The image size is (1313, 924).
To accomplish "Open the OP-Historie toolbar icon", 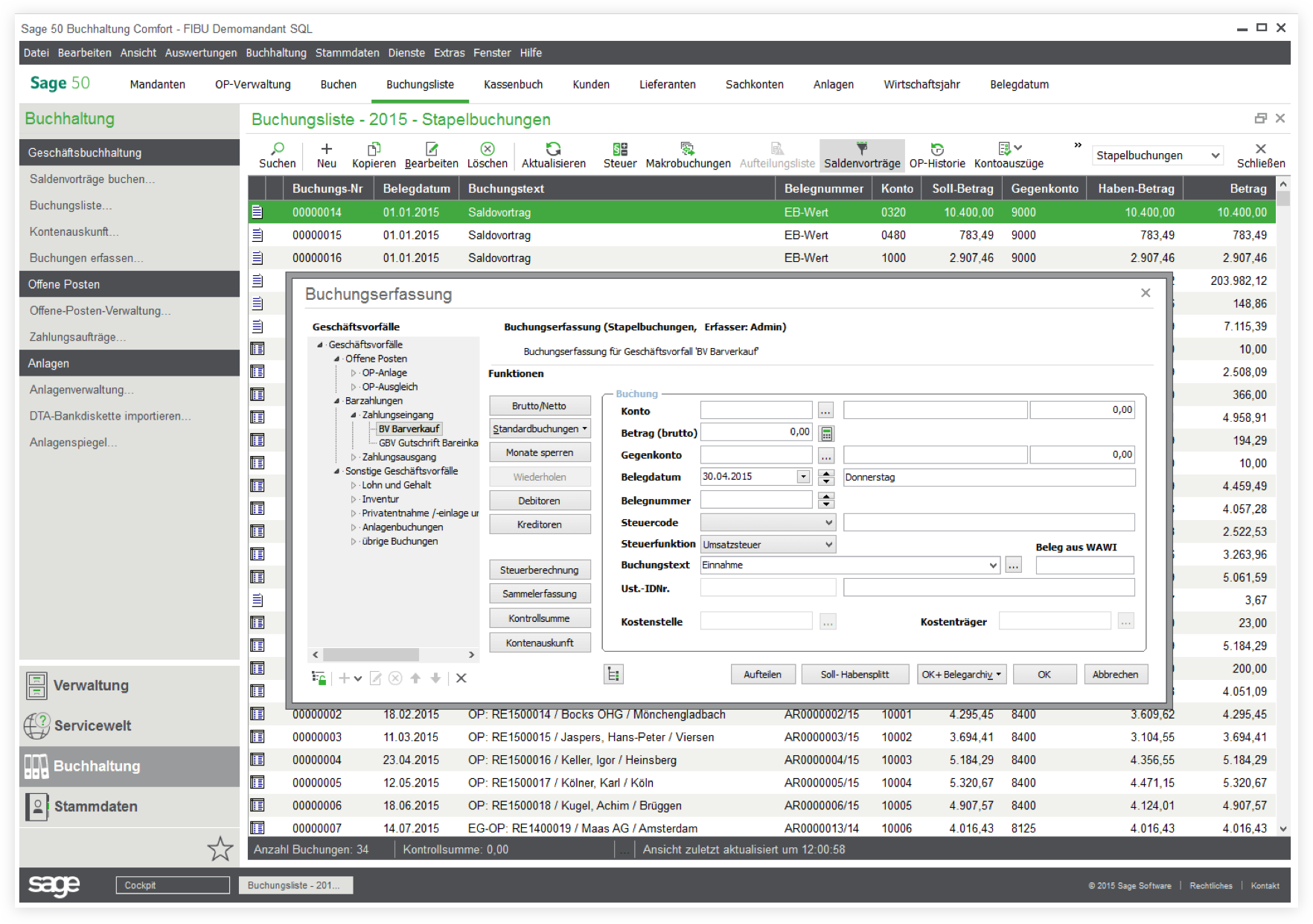I will (x=937, y=149).
